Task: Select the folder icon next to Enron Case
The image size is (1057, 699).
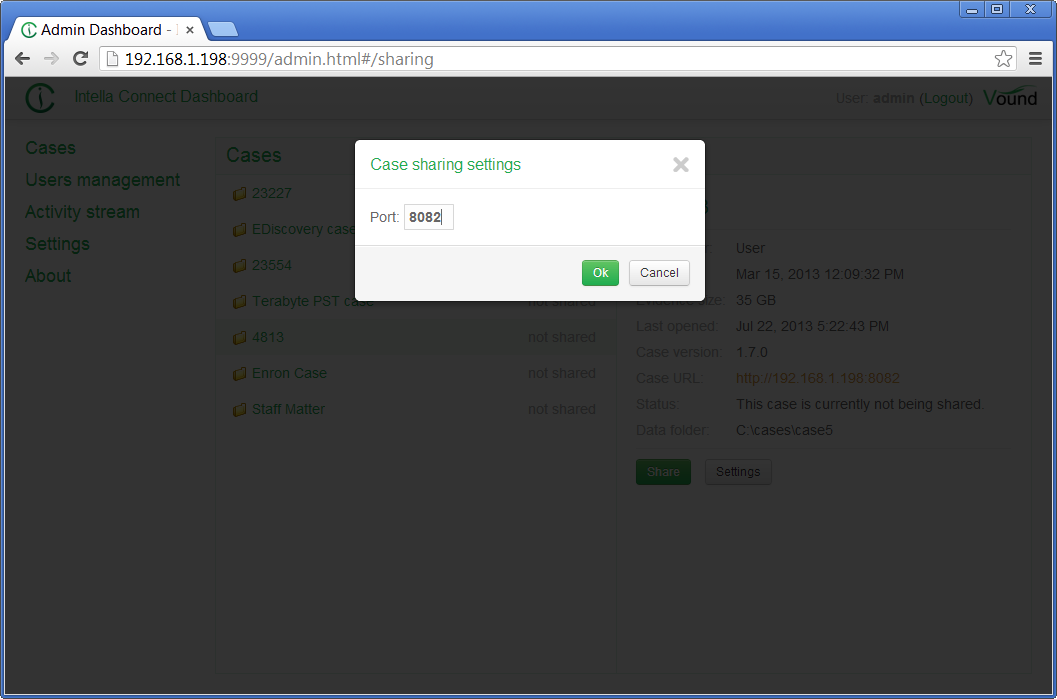Action: point(240,373)
